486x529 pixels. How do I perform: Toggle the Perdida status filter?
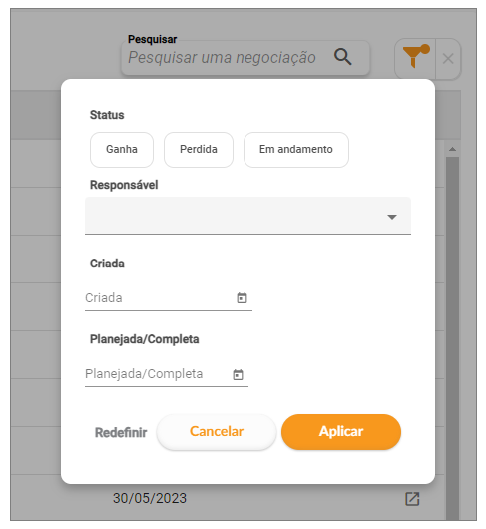tap(199, 149)
